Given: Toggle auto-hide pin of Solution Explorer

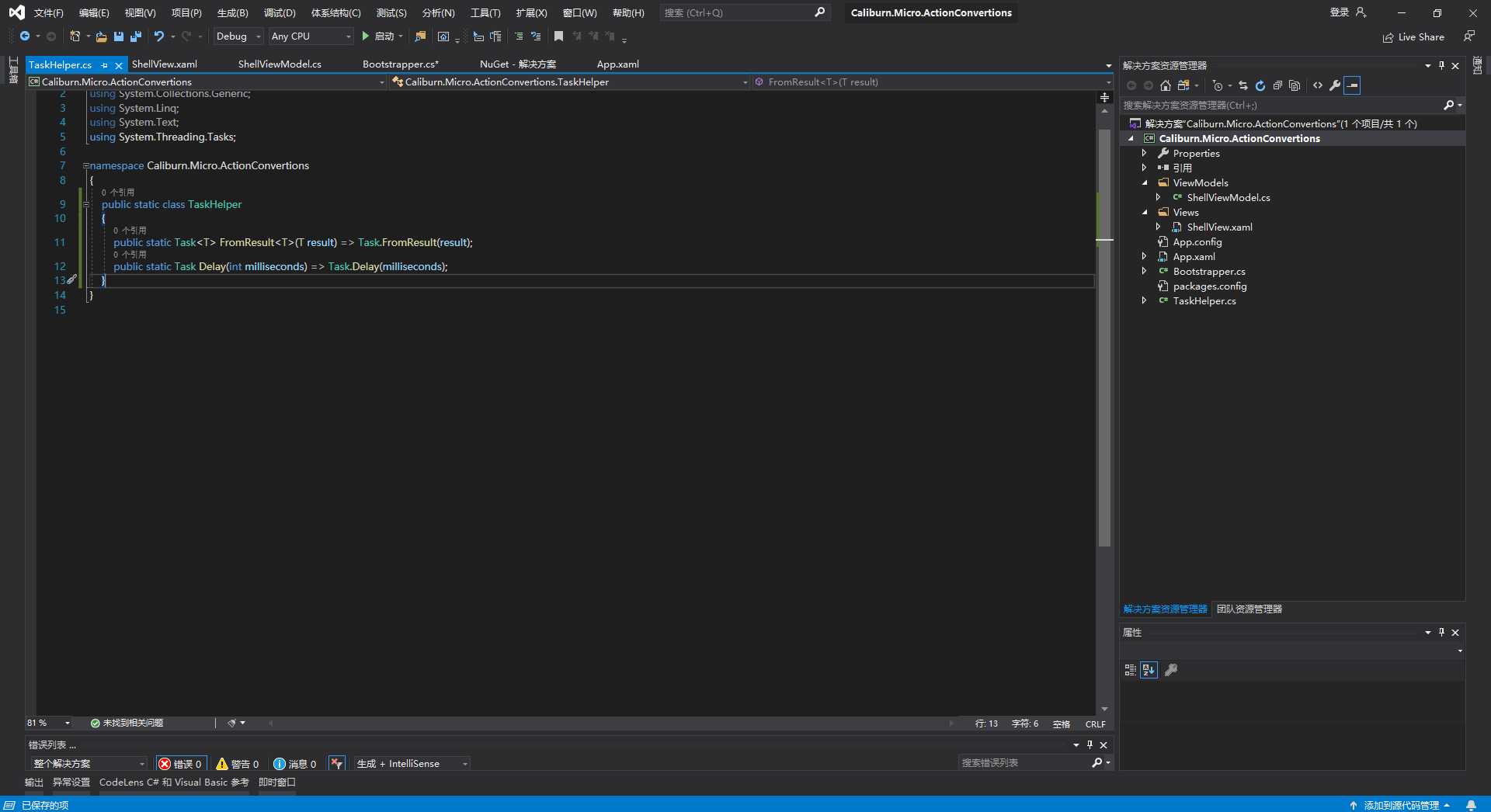Looking at the screenshot, I should (x=1441, y=66).
